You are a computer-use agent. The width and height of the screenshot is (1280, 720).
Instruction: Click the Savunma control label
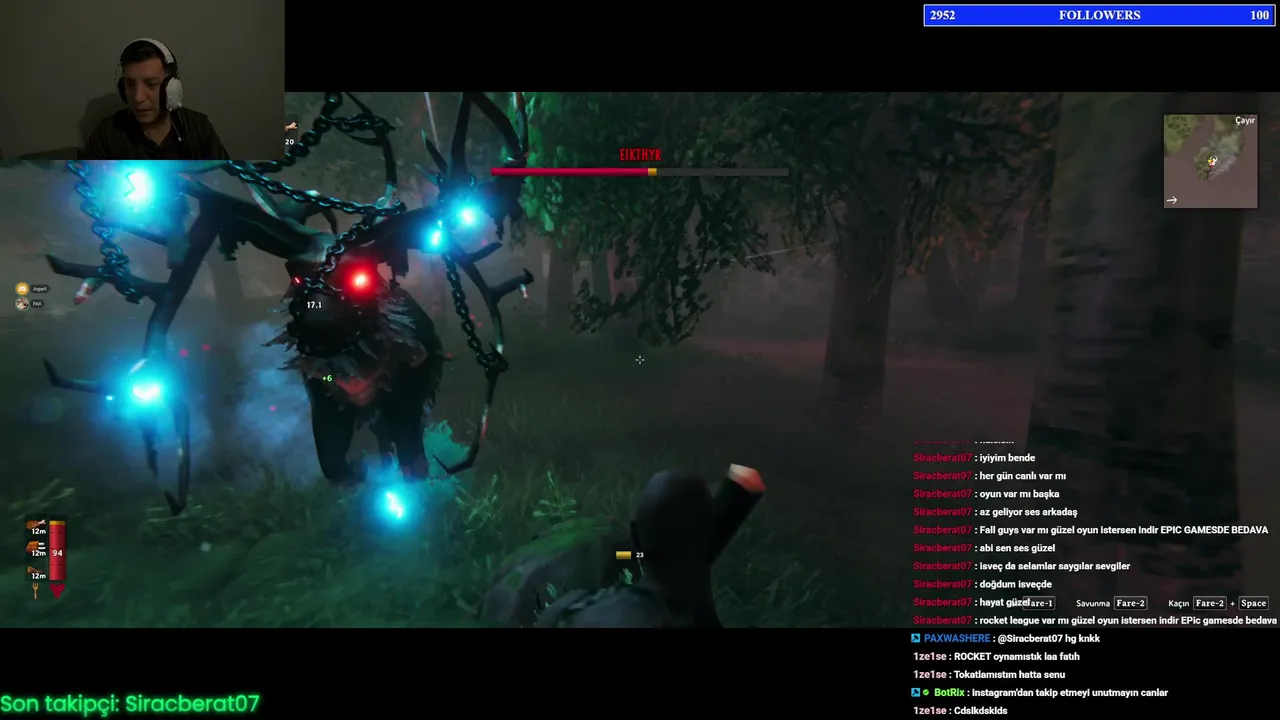coord(1093,603)
